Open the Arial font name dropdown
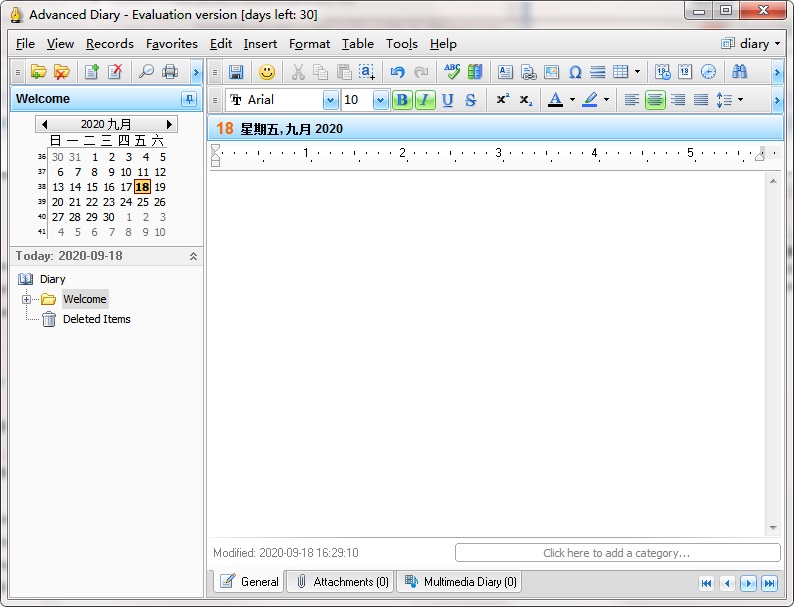Screen dimensions: 794x607 [x=331, y=100]
